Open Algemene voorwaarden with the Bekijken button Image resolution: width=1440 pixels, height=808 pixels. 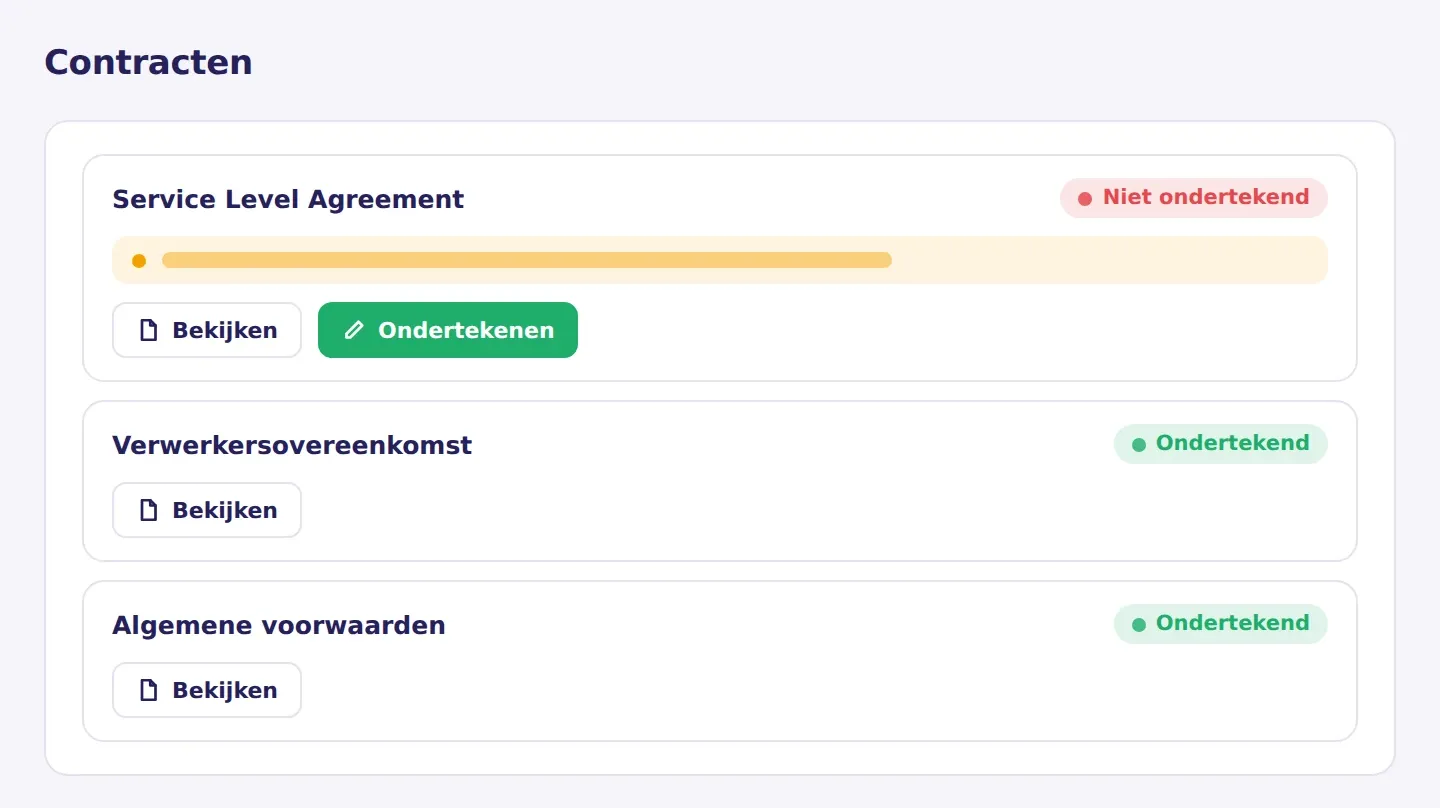click(207, 690)
